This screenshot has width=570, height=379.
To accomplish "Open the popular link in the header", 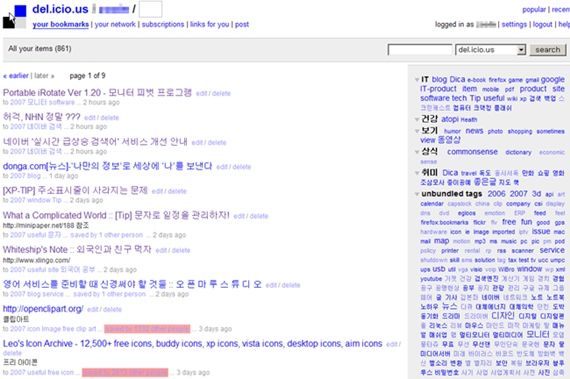I will (x=534, y=10).
